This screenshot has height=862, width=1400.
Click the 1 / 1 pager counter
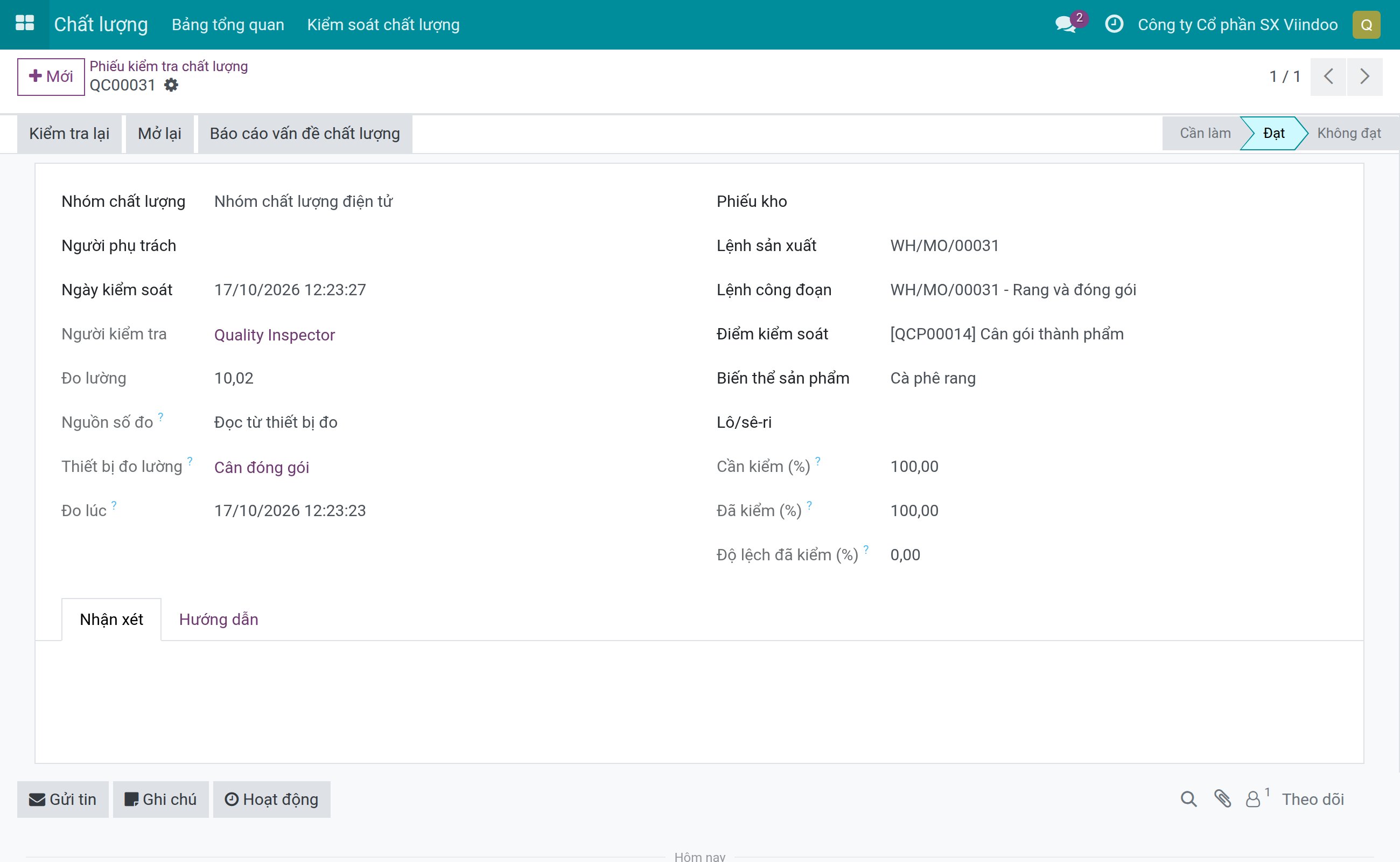(1284, 77)
